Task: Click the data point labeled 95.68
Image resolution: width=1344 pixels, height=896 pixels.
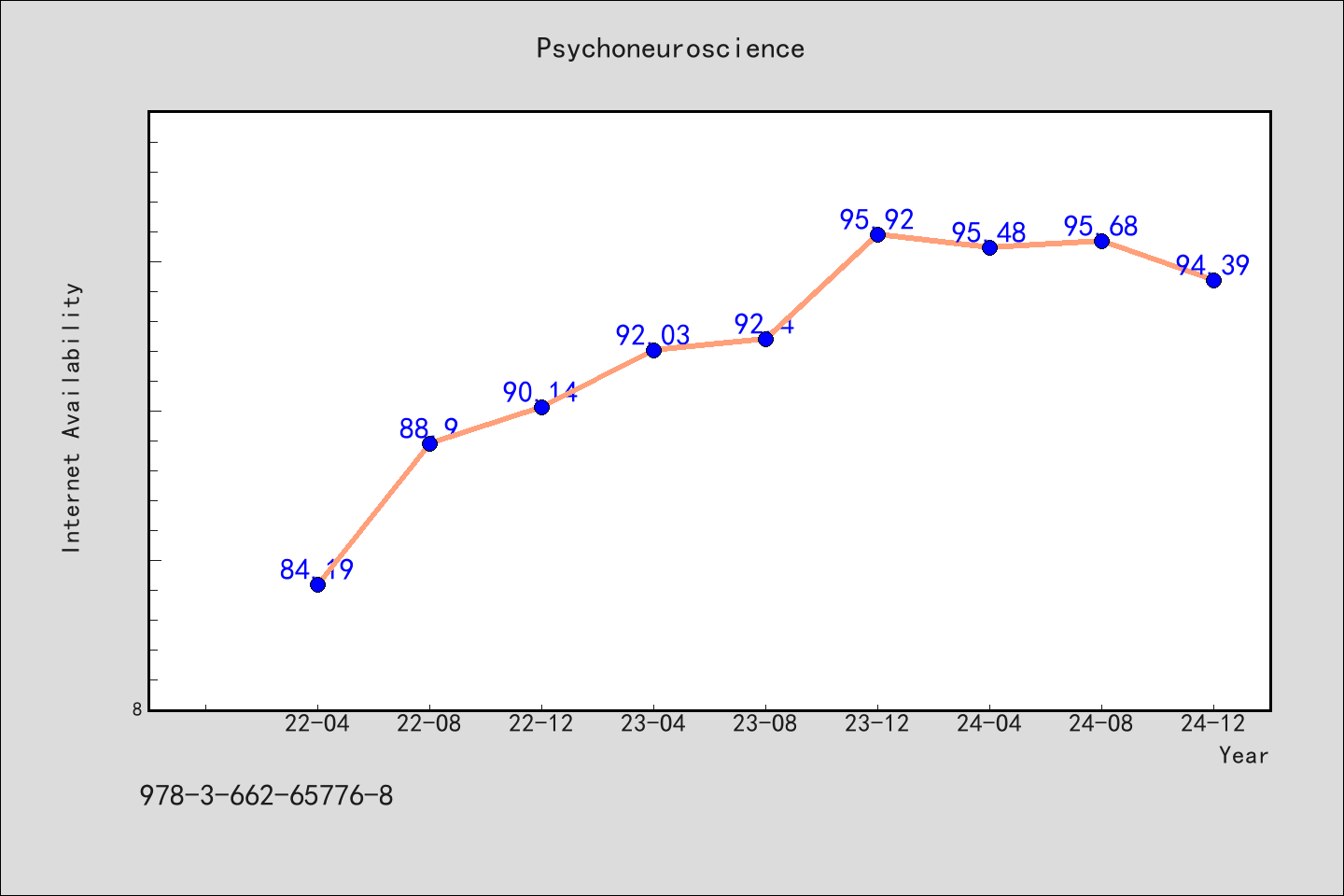Action: click(1101, 241)
